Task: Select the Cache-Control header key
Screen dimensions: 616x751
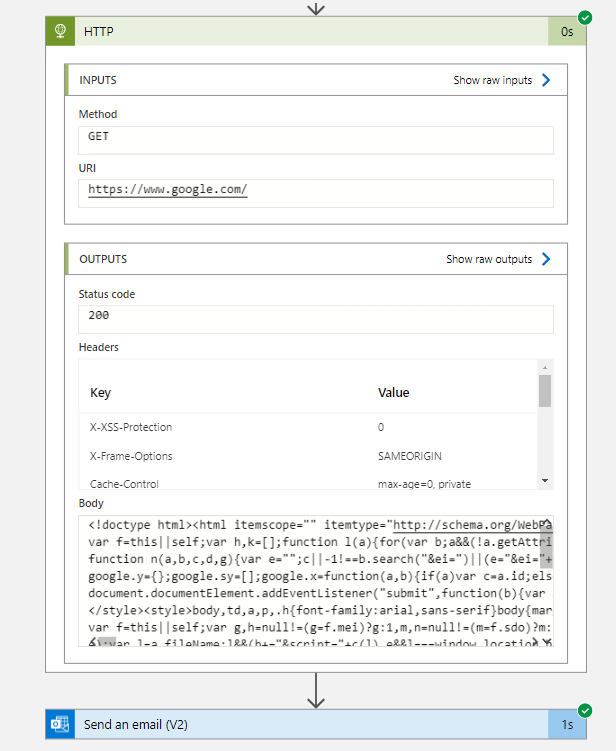Action: (x=124, y=484)
